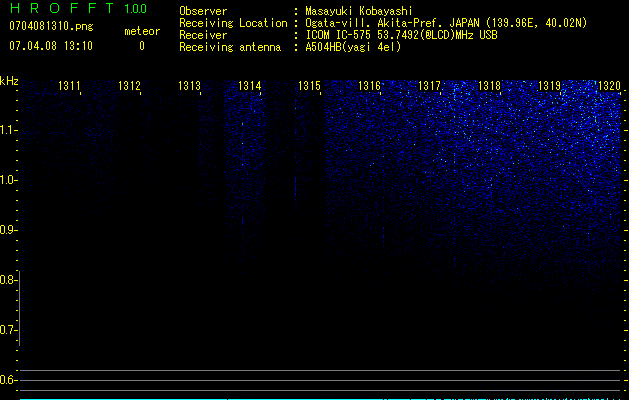Click time marker 1317
The height and width of the screenshot is (400, 629).
click(x=429, y=86)
